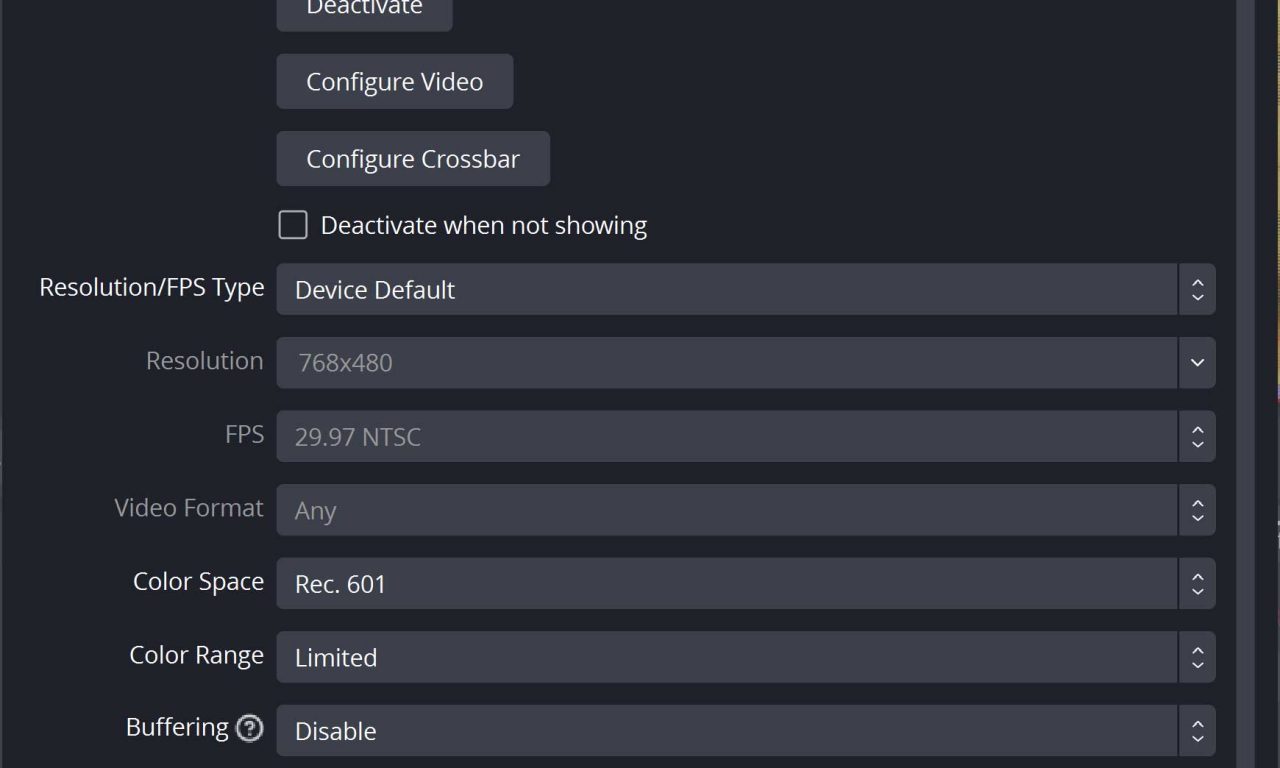Click the up-down arrows on Resolution/FPS Type
The image size is (1280, 768).
[x=1197, y=290]
